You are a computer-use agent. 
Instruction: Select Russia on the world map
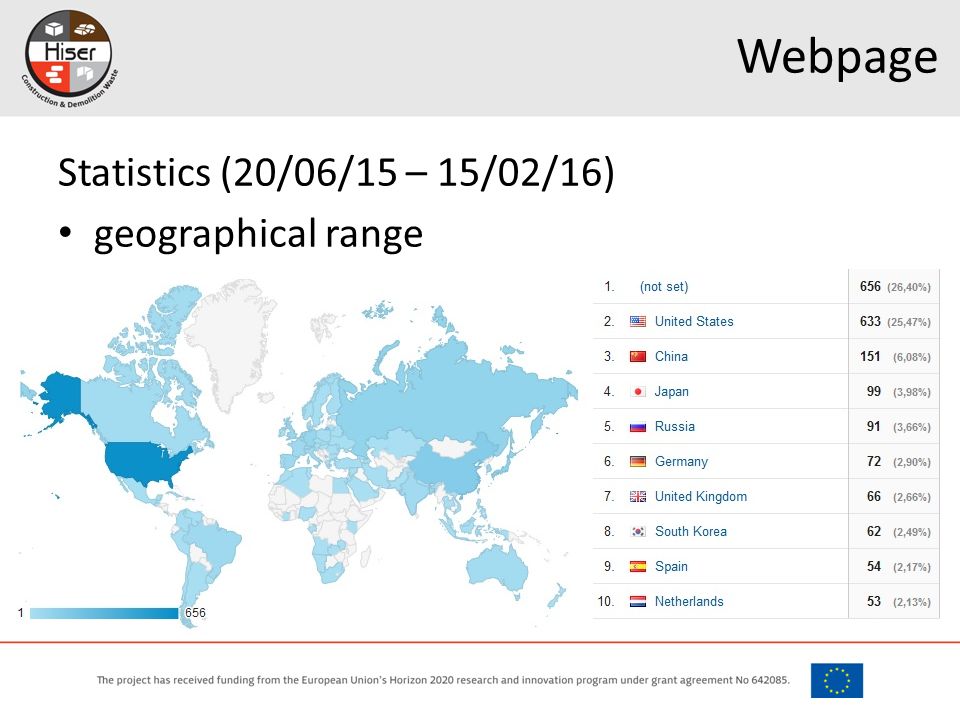point(453,392)
